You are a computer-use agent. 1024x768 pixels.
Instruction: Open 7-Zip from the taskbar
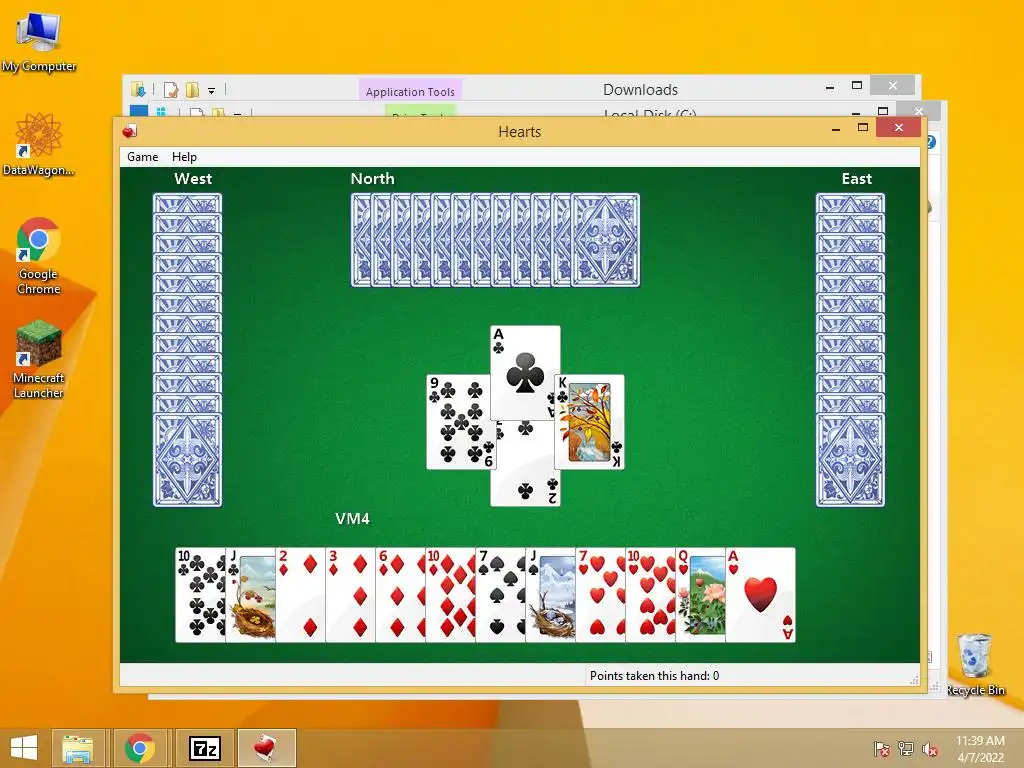[x=204, y=748]
